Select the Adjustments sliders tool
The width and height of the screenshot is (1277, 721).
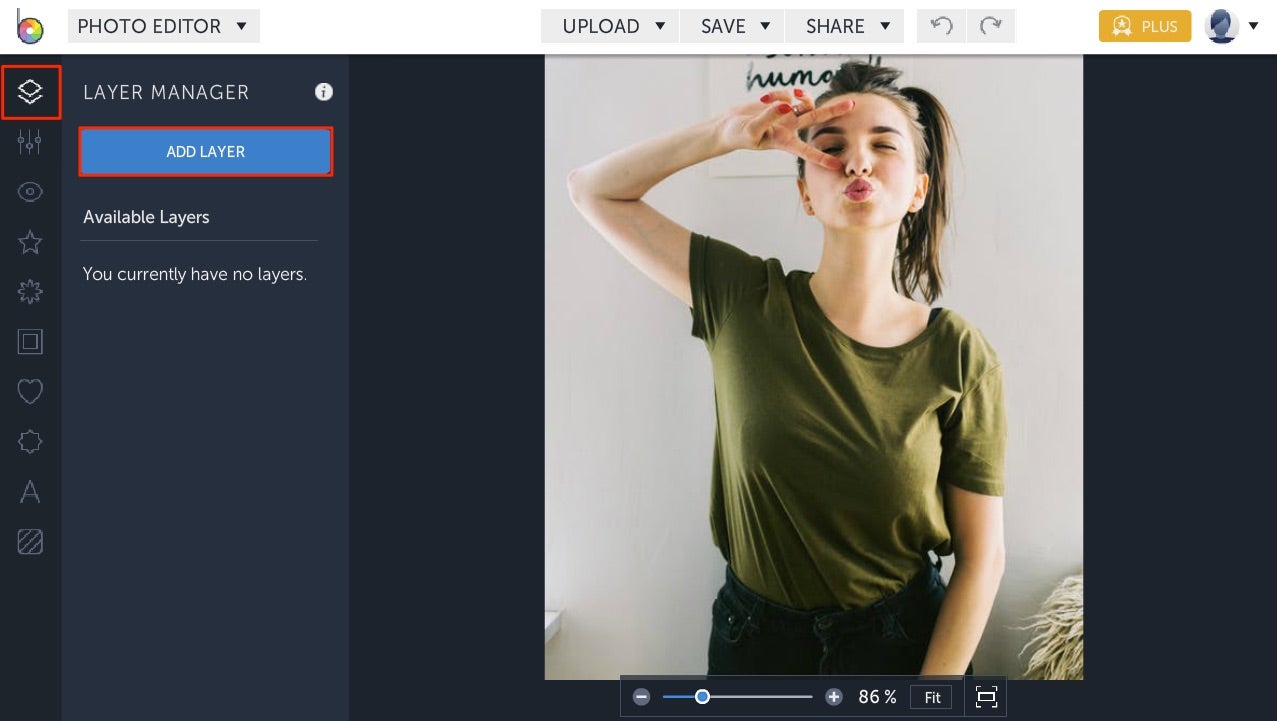(x=30, y=141)
